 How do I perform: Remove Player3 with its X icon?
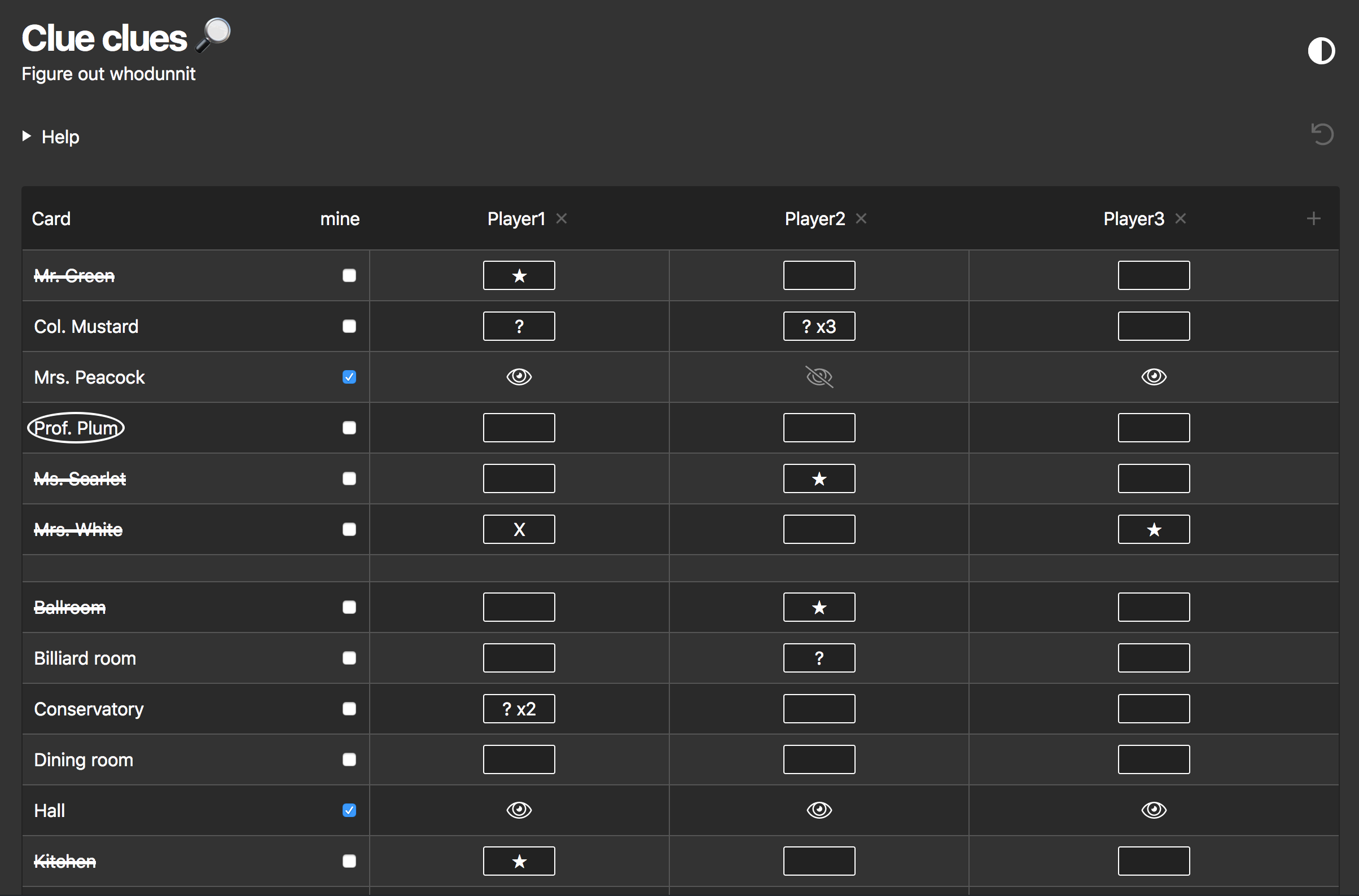[x=1180, y=218]
